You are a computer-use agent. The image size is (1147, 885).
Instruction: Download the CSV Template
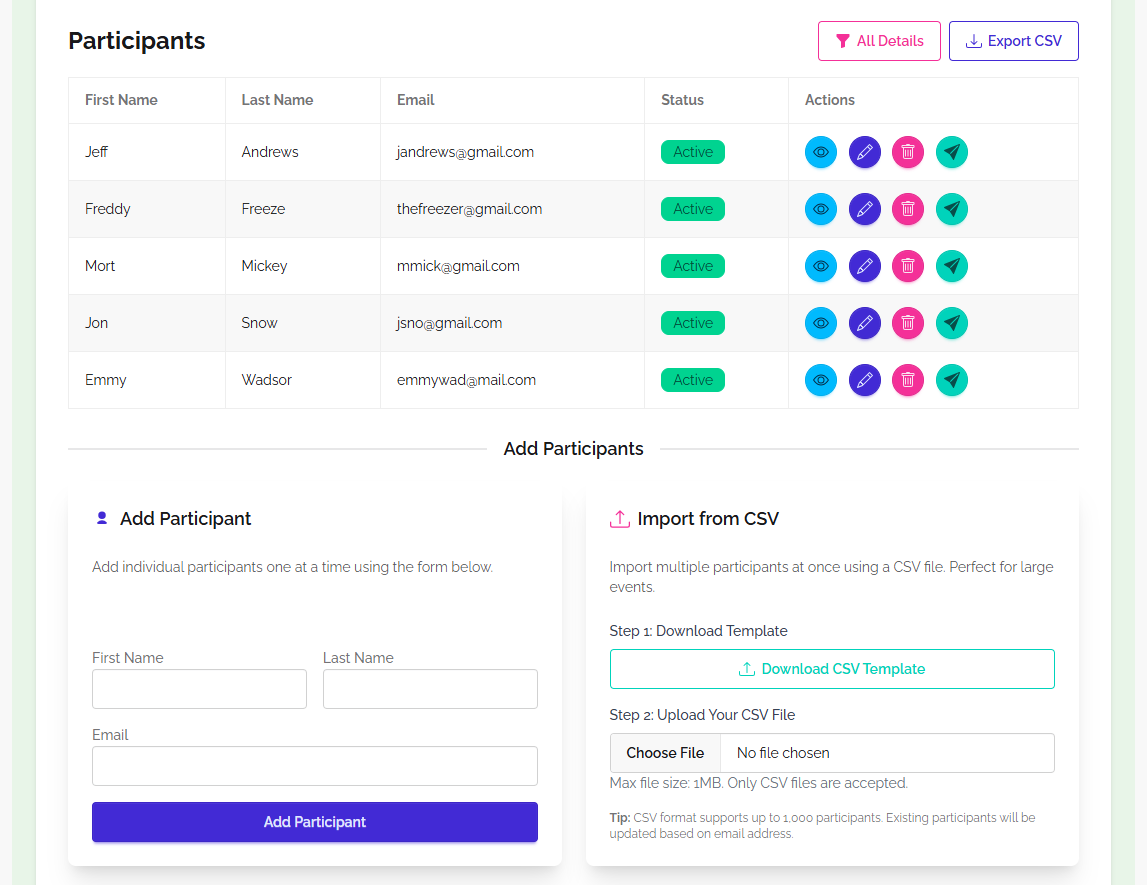point(832,668)
